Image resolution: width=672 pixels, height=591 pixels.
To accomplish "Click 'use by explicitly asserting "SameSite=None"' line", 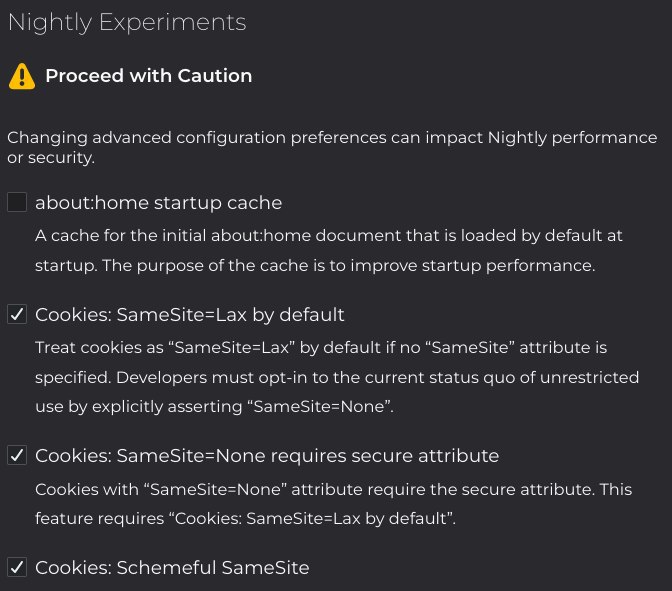I will coord(214,406).
